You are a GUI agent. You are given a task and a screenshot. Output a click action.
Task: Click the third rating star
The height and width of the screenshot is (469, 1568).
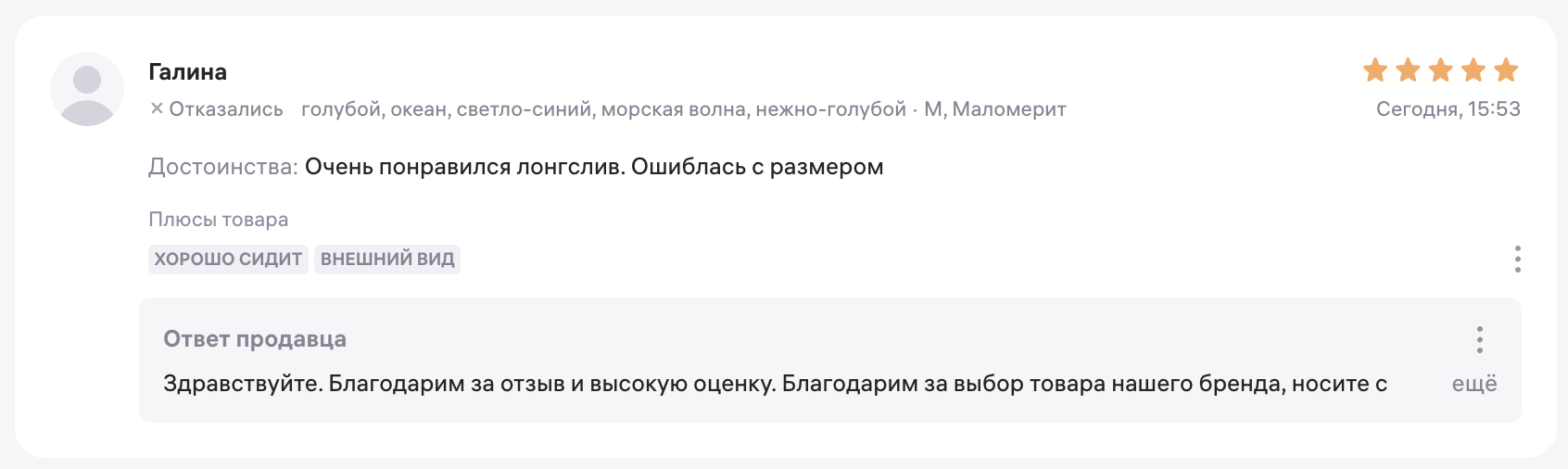pyautogui.click(x=1441, y=70)
